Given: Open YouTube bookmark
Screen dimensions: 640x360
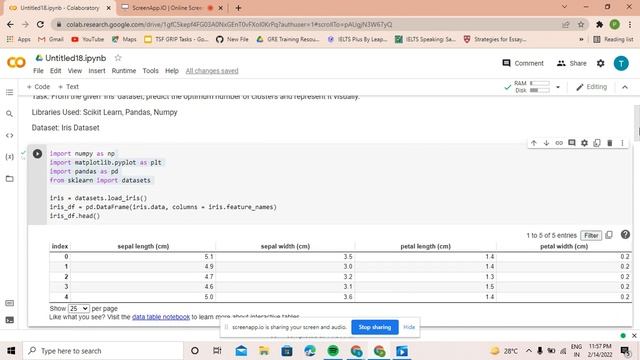Looking at the screenshot, I should (87, 39).
